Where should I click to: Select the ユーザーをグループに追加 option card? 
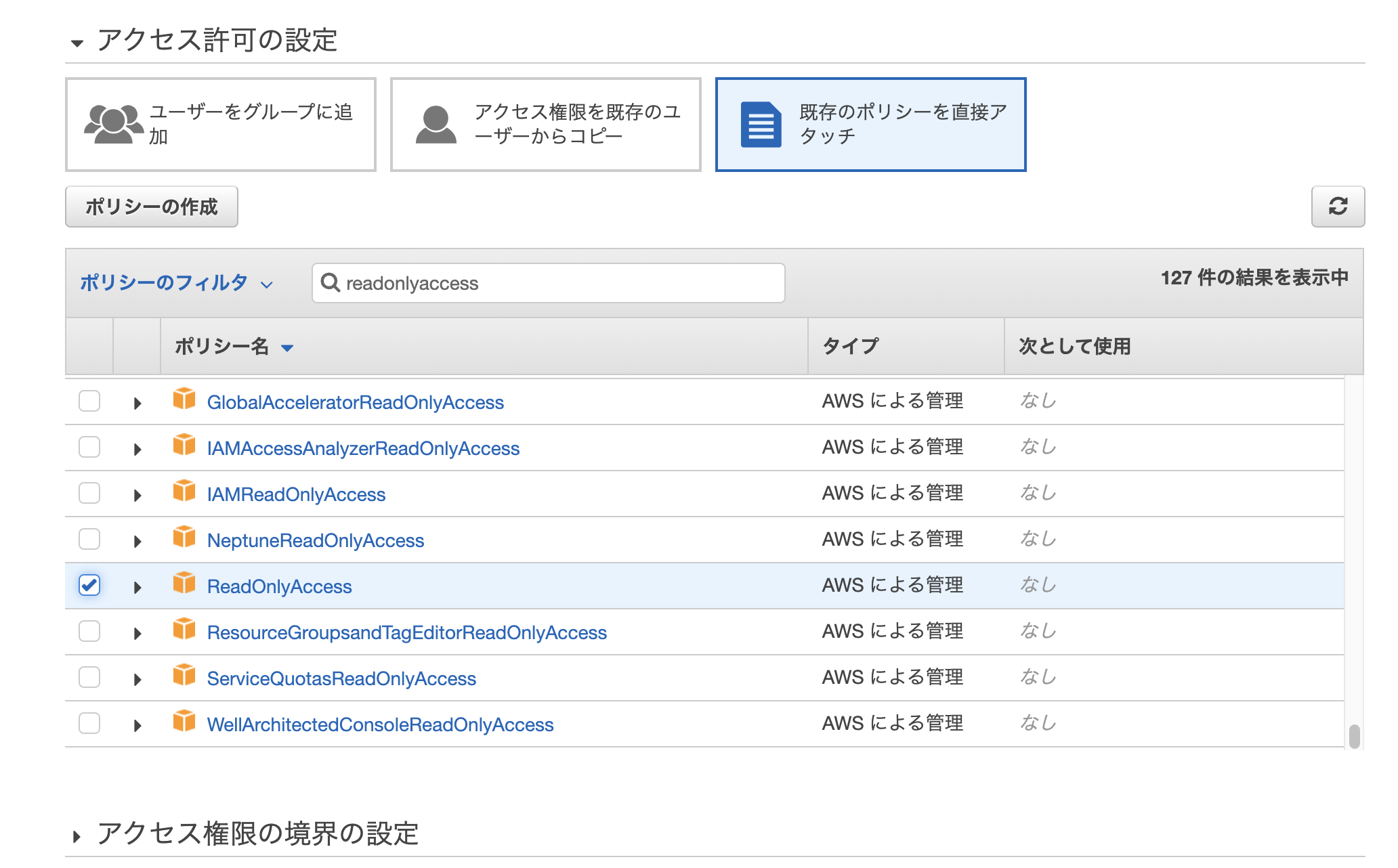coord(220,123)
